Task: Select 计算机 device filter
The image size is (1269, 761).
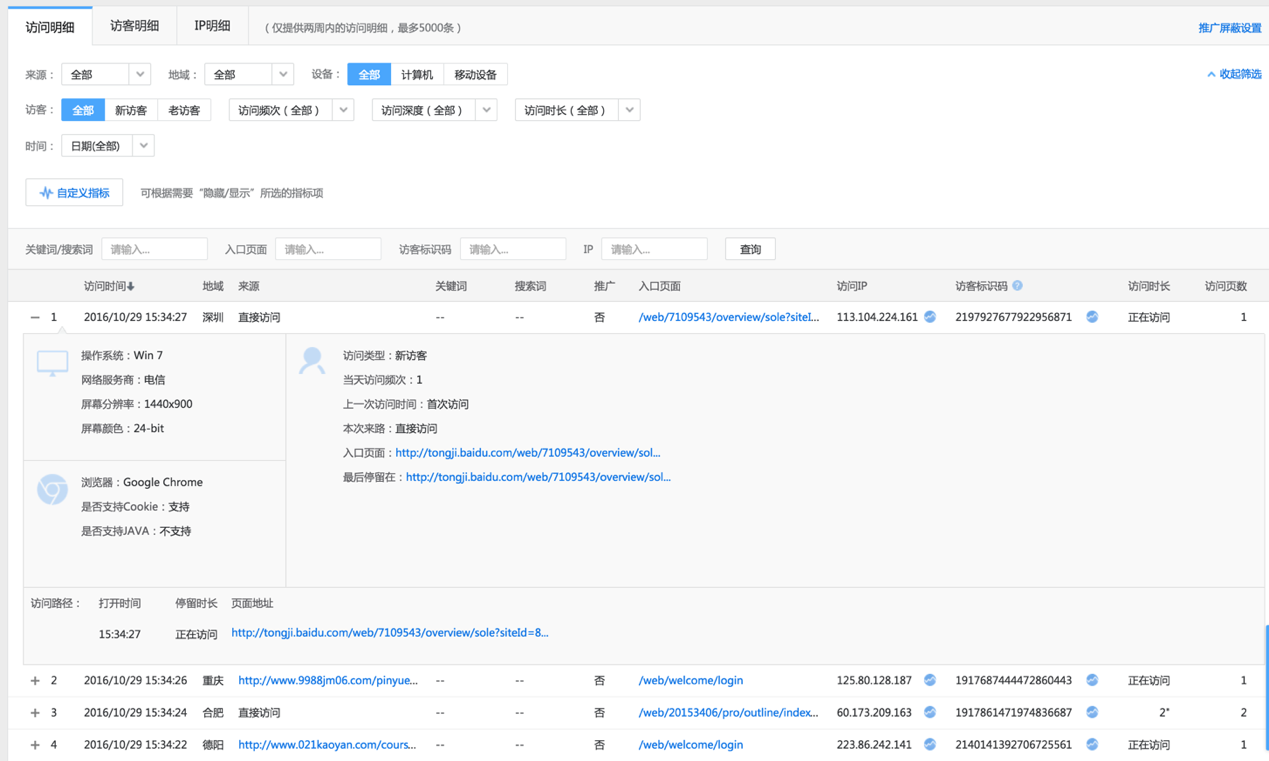Action: point(417,75)
